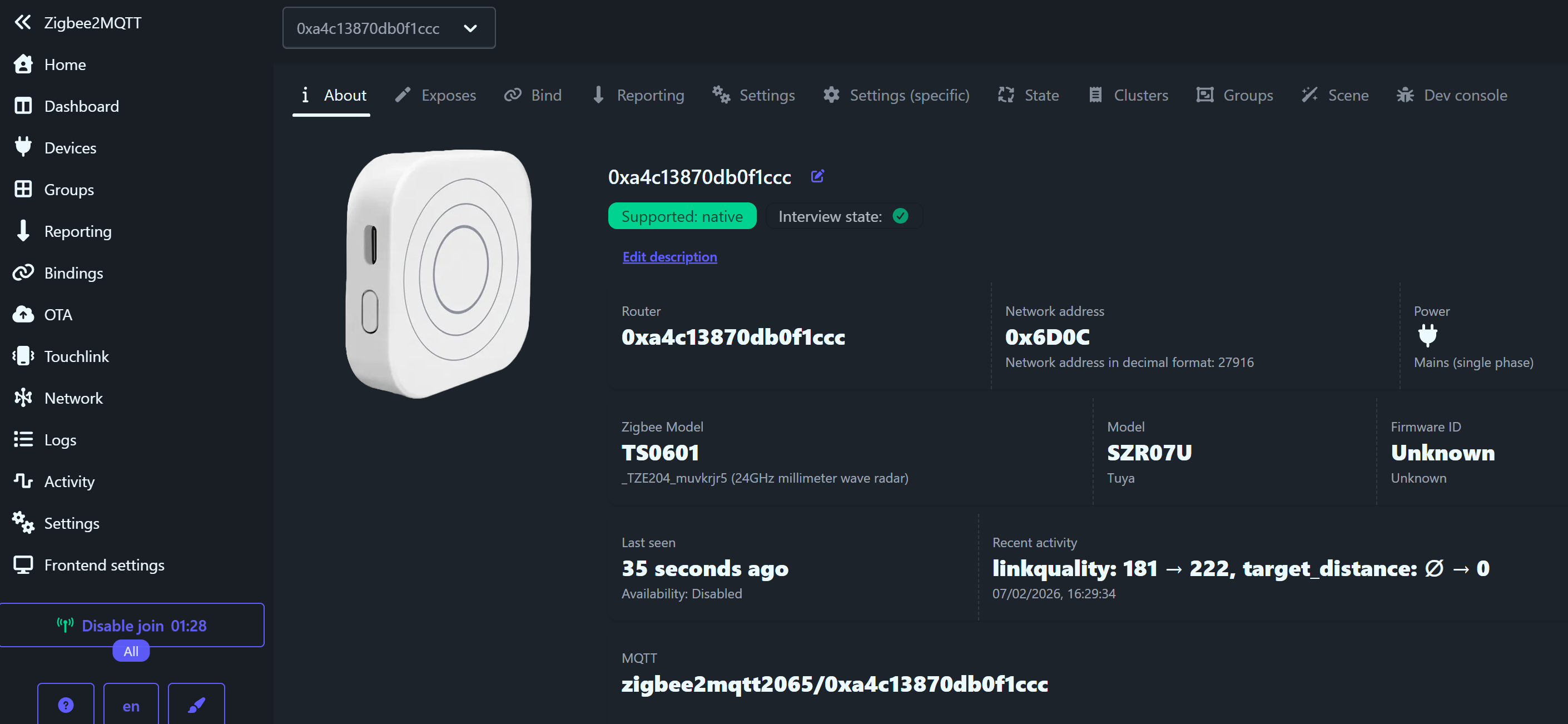Open the en language selector
Image resolution: width=1568 pixels, height=724 pixels.
coord(131,705)
